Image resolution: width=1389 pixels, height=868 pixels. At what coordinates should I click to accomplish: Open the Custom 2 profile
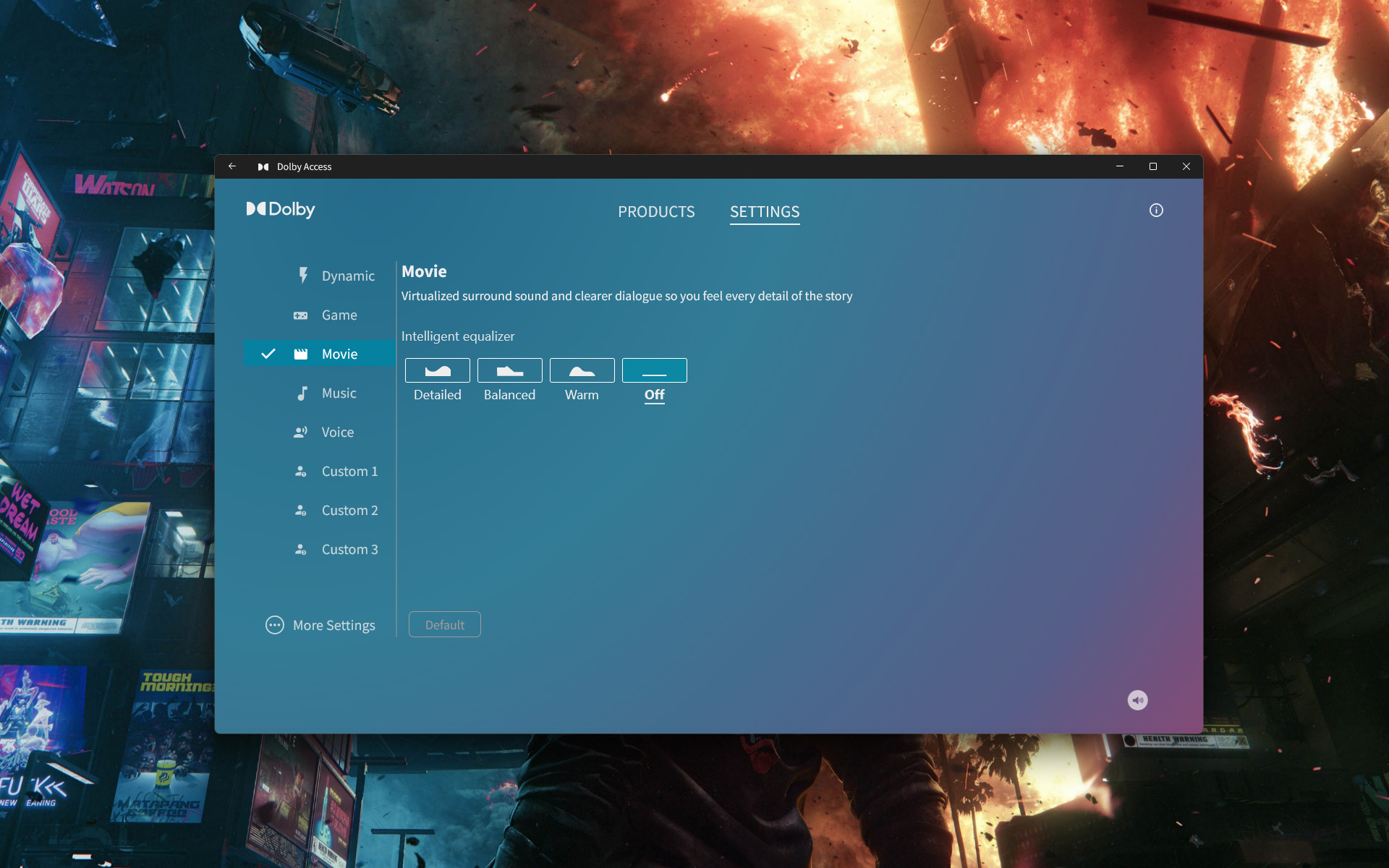pos(320,510)
